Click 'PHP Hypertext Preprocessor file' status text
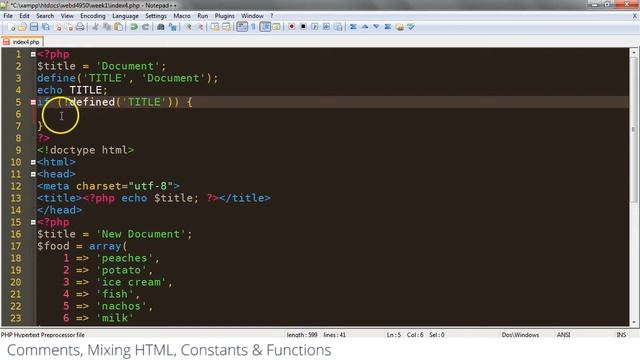Viewport: 640px width, 360px height. (43, 335)
